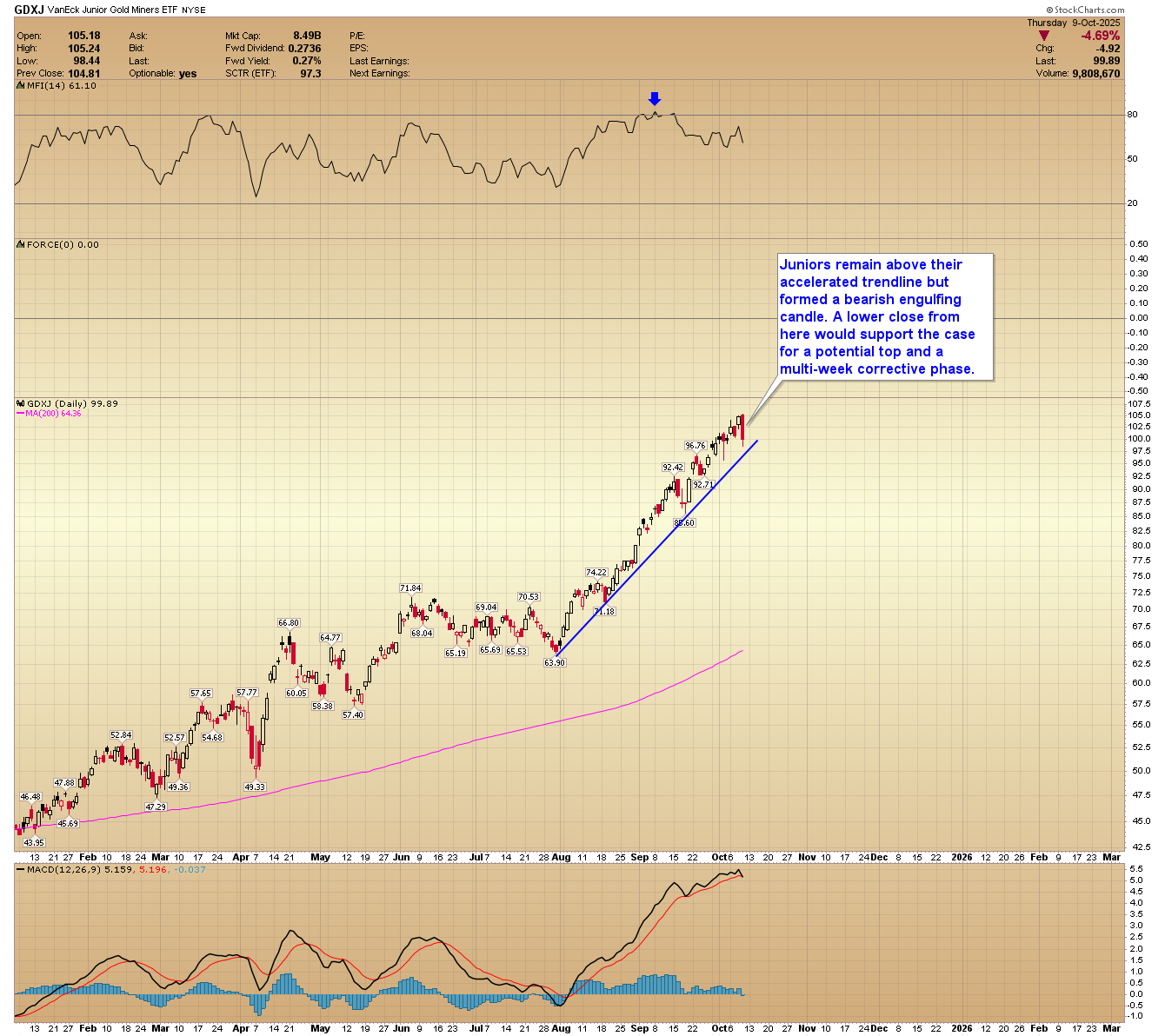This screenshot has height=1036, width=1165.
Task: Click the MFI(14) indicator icon
Action: pyautogui.click(x=21, y=86)
